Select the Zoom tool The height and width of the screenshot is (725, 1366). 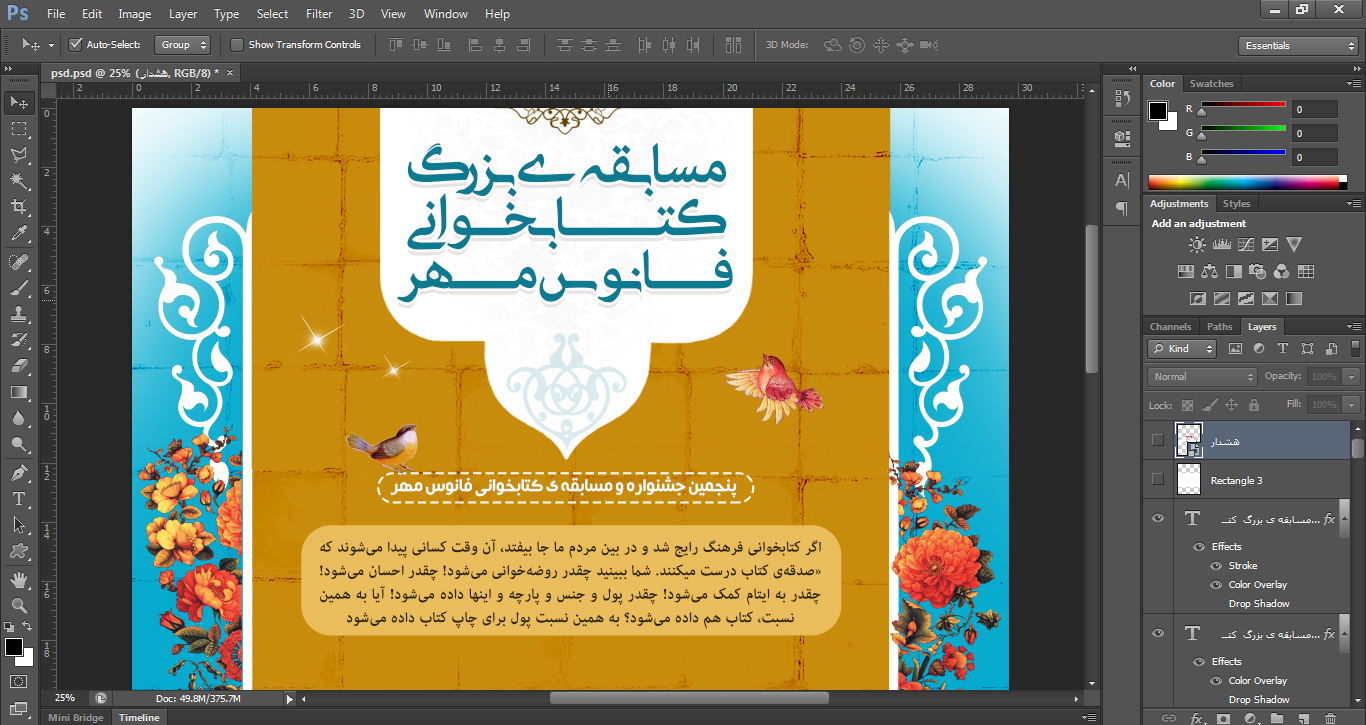click(18, 605)
